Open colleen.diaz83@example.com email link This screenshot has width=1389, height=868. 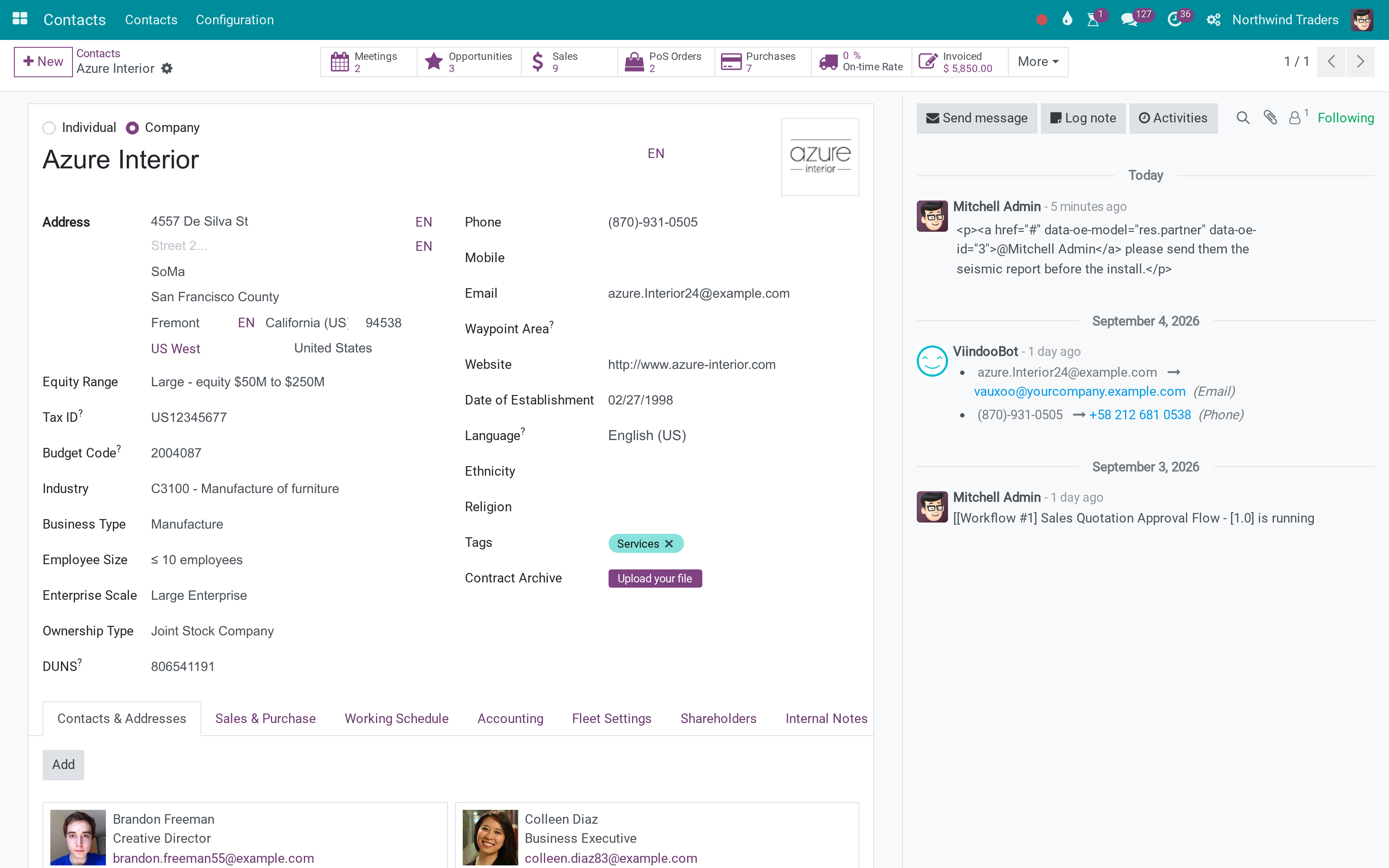(611, 858)
